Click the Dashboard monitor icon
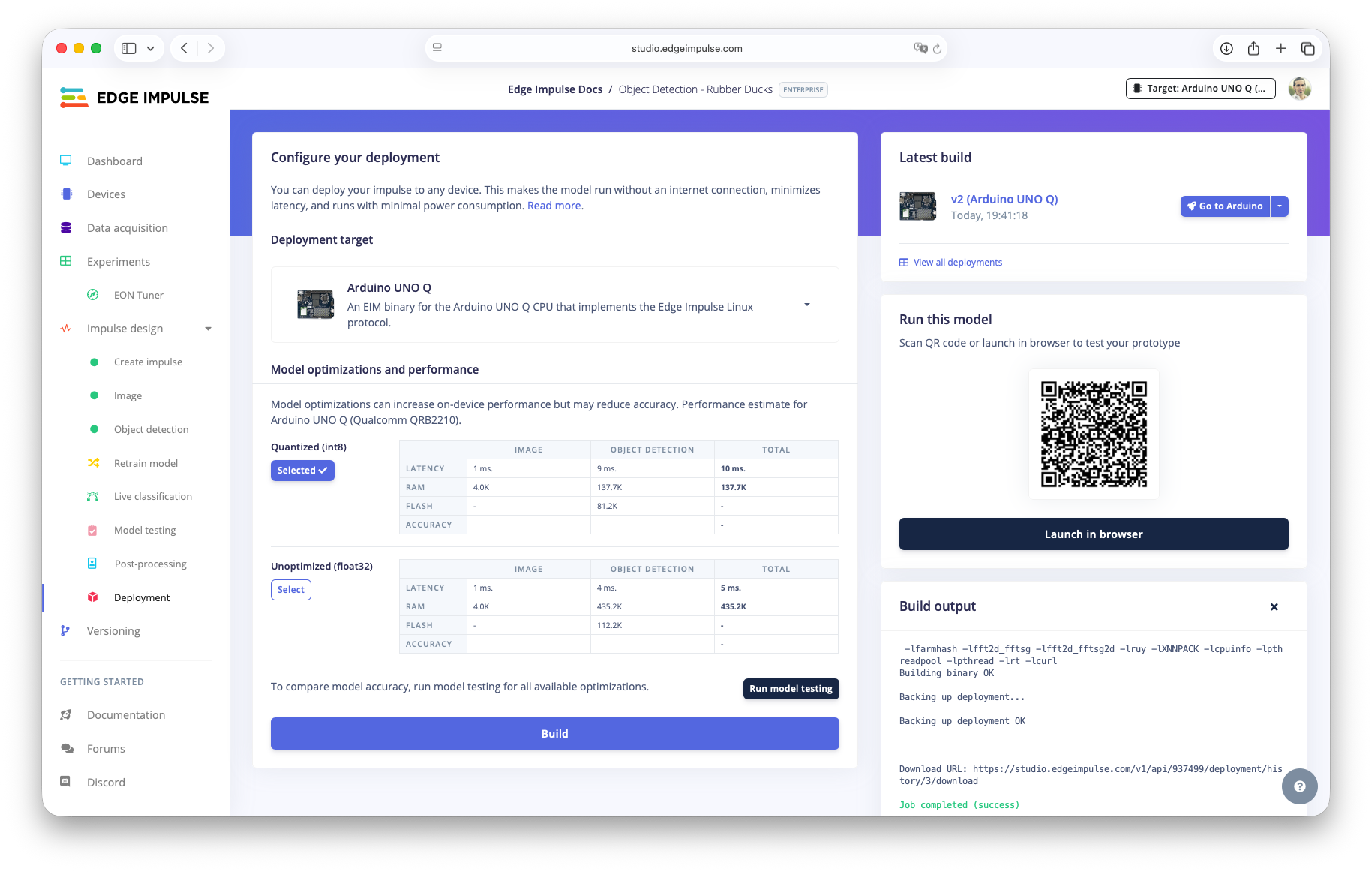The image size is (1372, 872). [66, 161]
